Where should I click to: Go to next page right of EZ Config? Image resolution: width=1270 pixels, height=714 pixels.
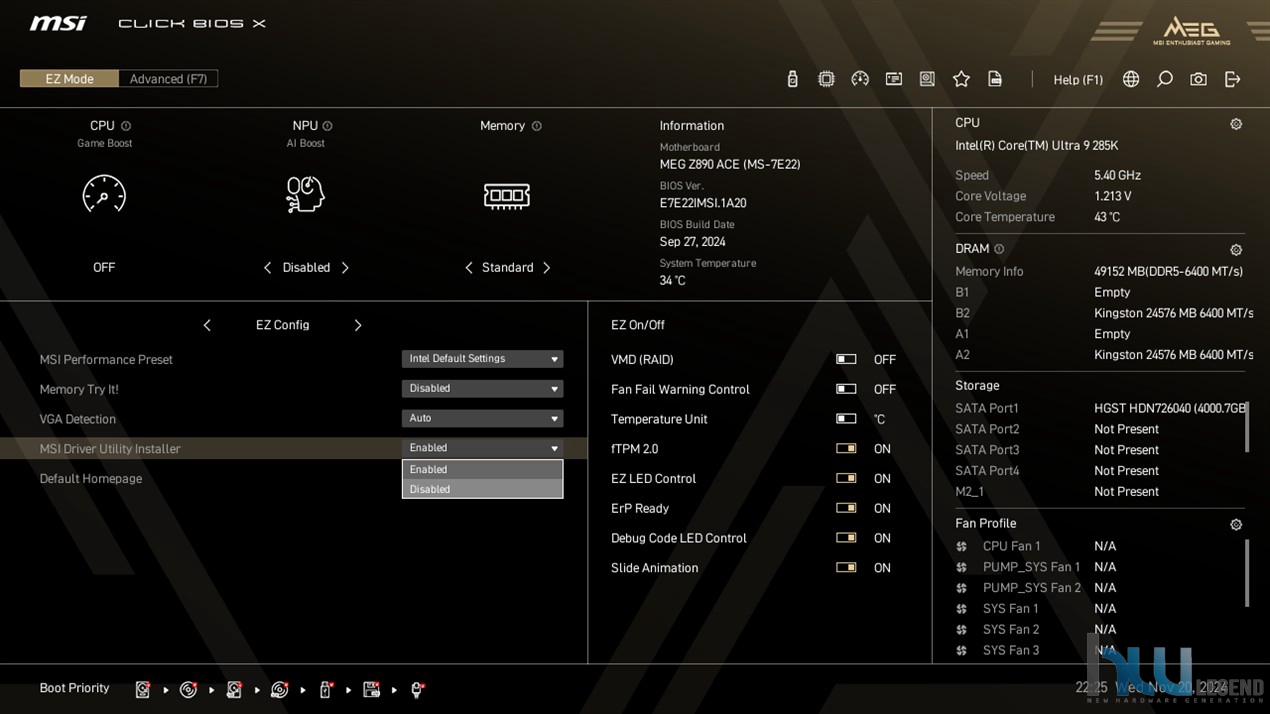point(358,325)
